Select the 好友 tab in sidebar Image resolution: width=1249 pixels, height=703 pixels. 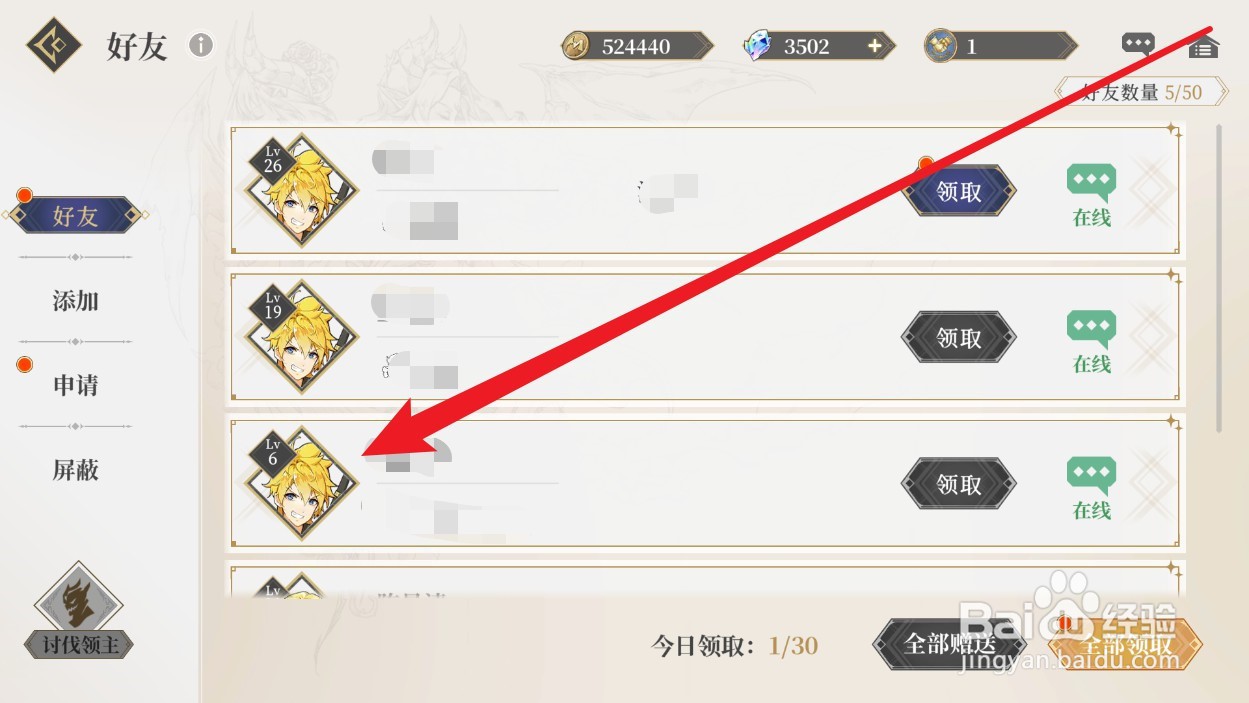tap(76, 215)
